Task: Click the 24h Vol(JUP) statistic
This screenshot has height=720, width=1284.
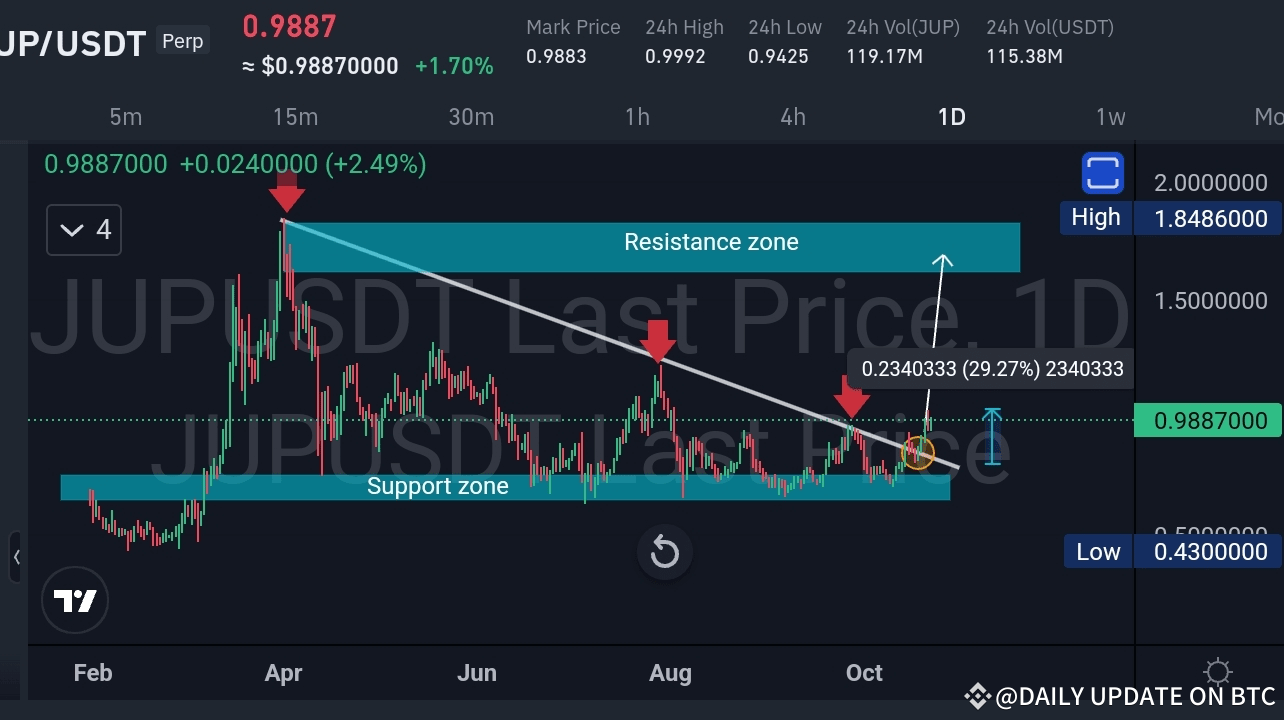Action: (902, 42)
